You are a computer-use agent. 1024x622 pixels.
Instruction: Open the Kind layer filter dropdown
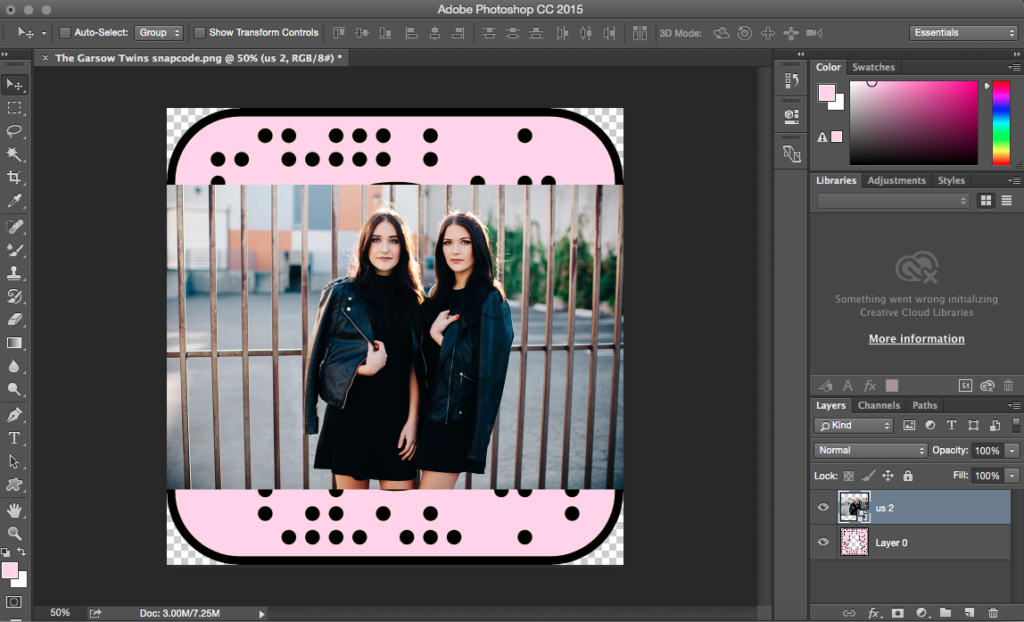click(x=853, y=425)
